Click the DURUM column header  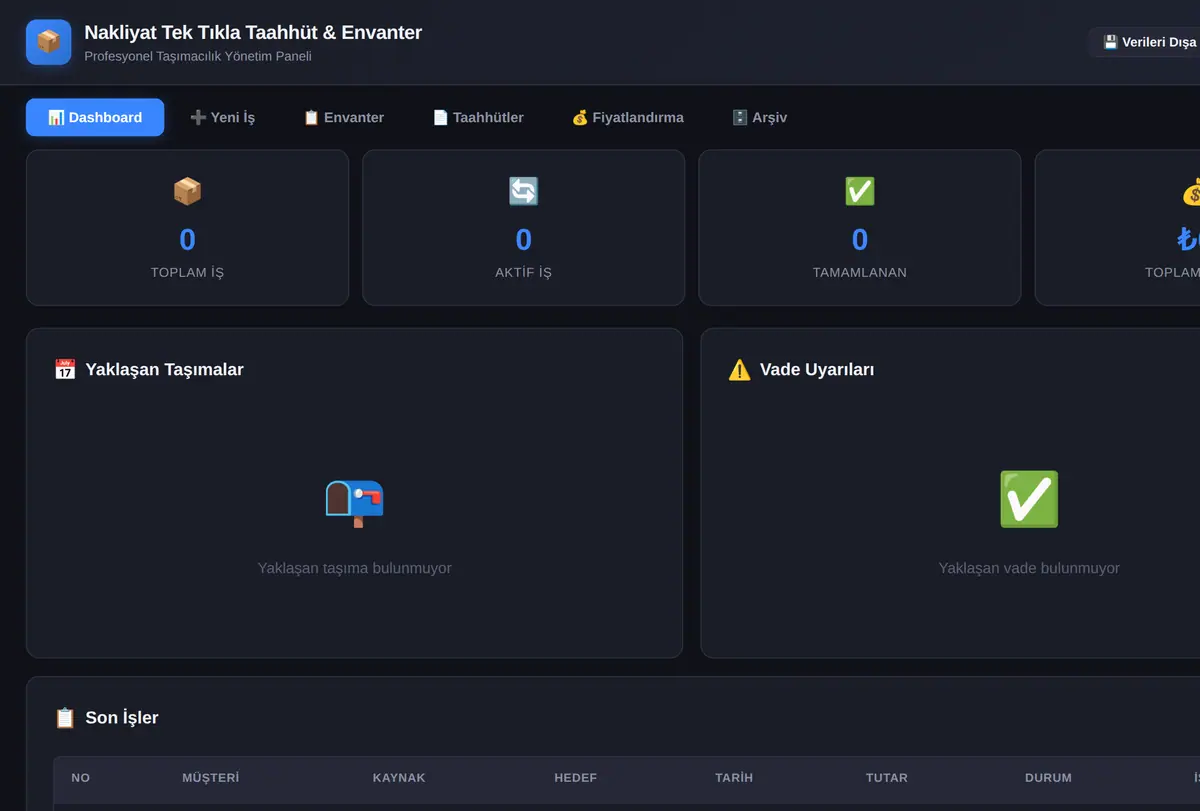point(1048,777)
